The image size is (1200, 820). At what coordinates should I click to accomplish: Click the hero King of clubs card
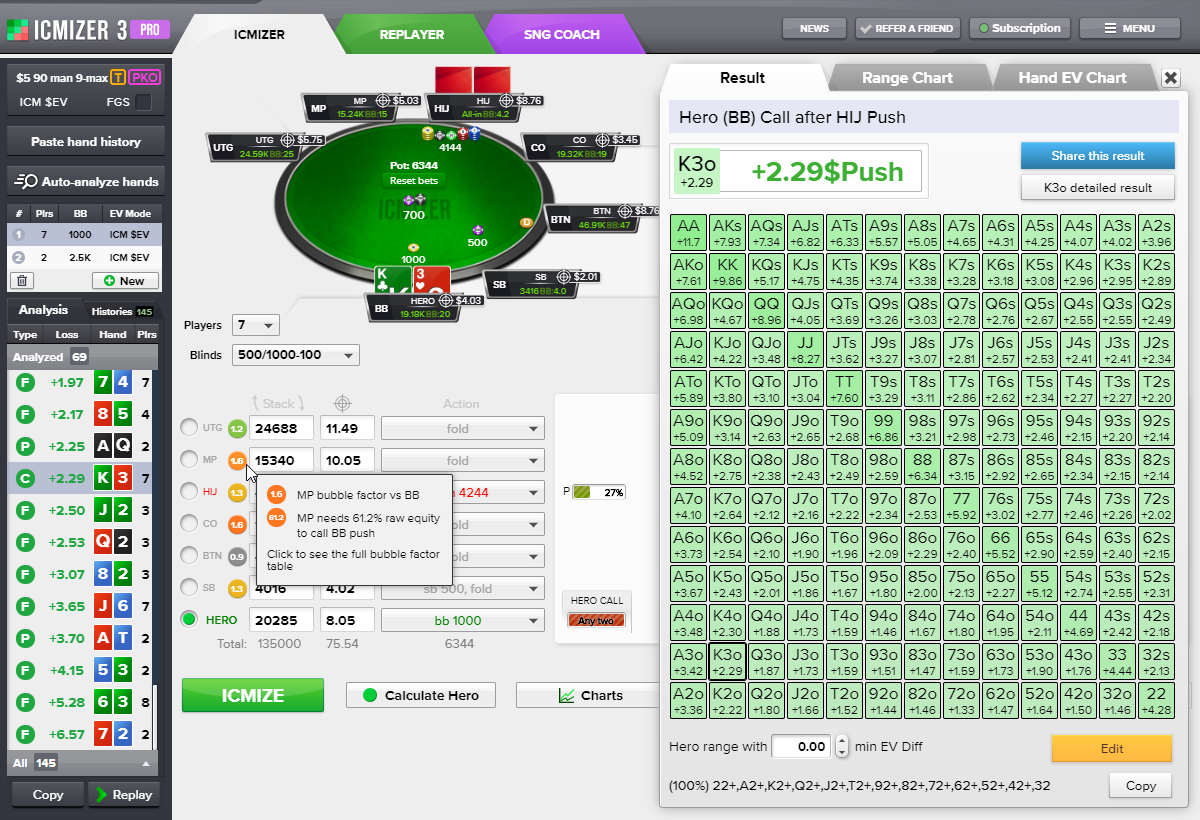393,281
